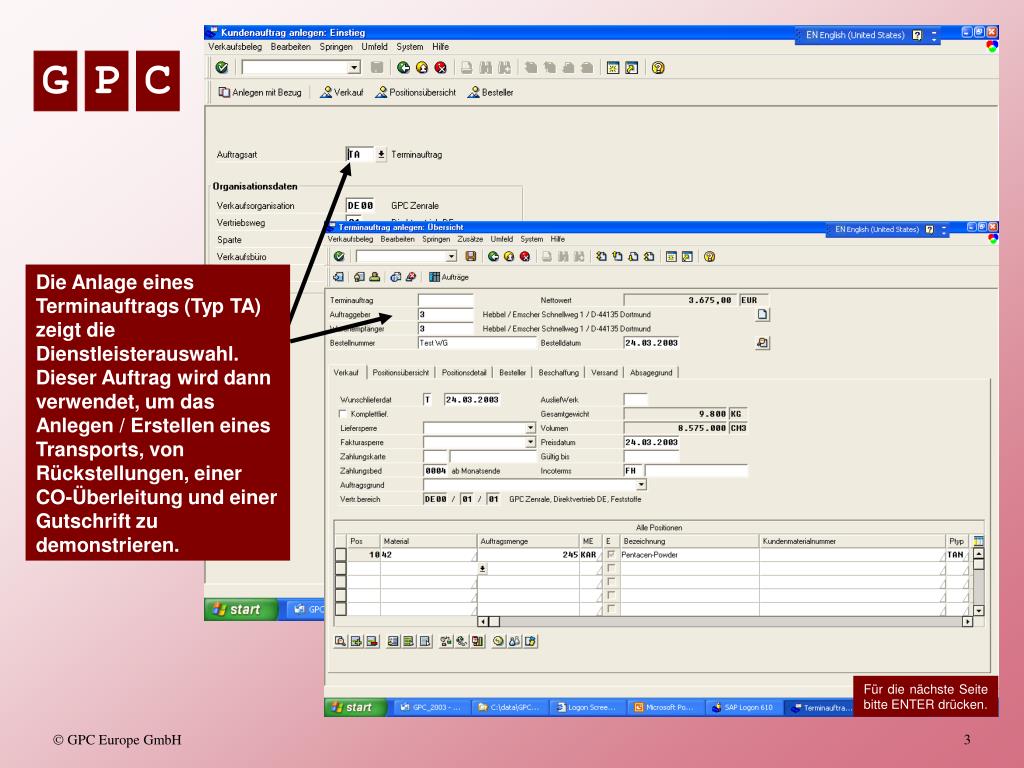Click last page icon in Terminauftrag toolbar
The width and height of the screenshot is (1024, 768).
[649, 257]
